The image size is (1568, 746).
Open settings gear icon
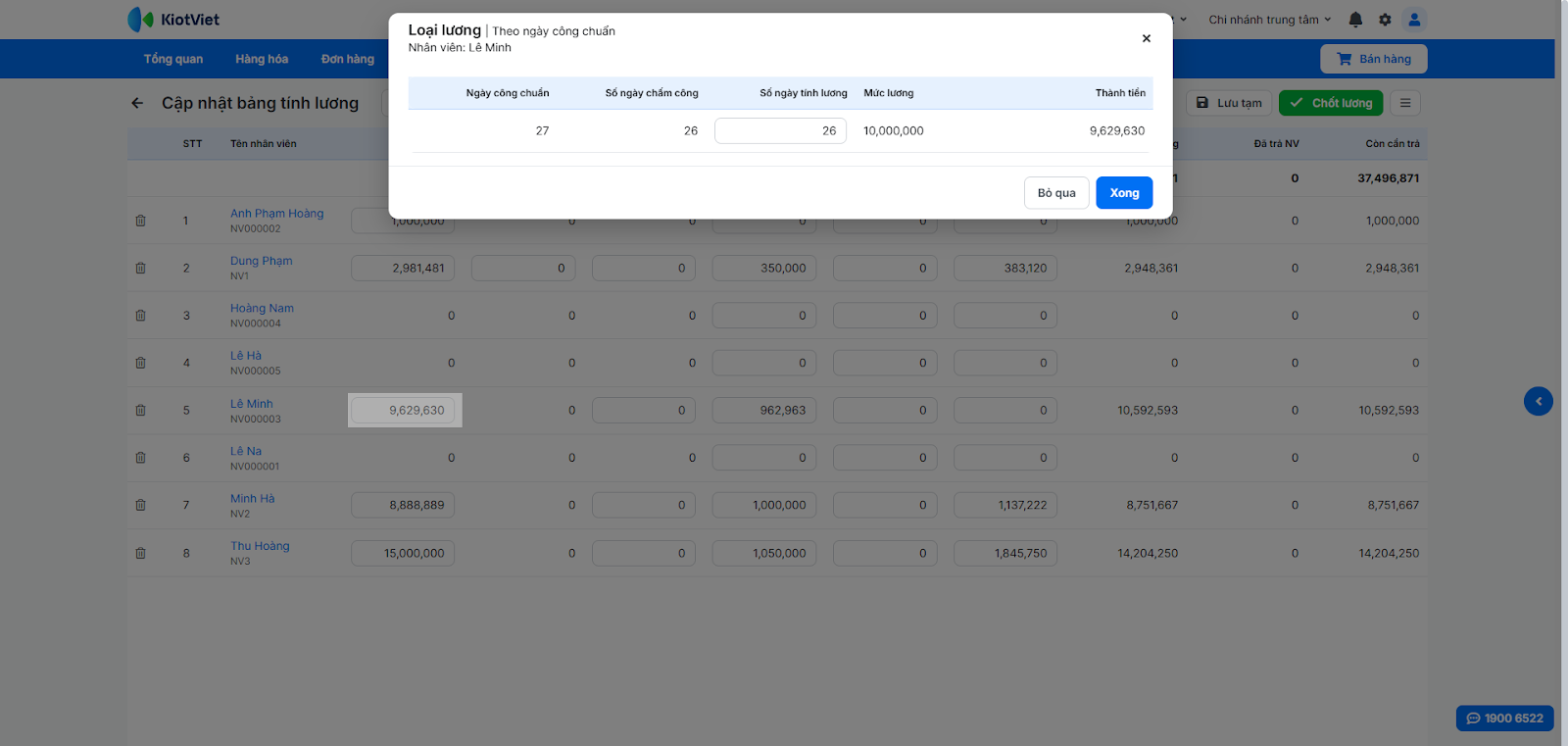pyautogui.click(x=1385, y=20)
